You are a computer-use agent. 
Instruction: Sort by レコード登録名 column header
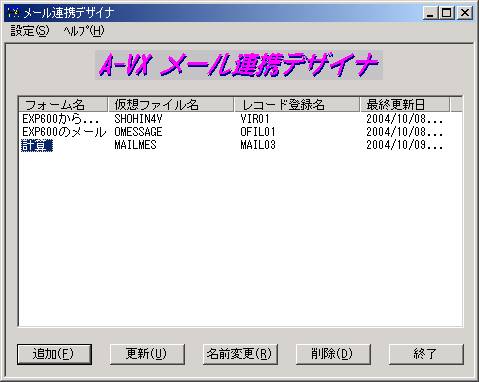[297, 105]
